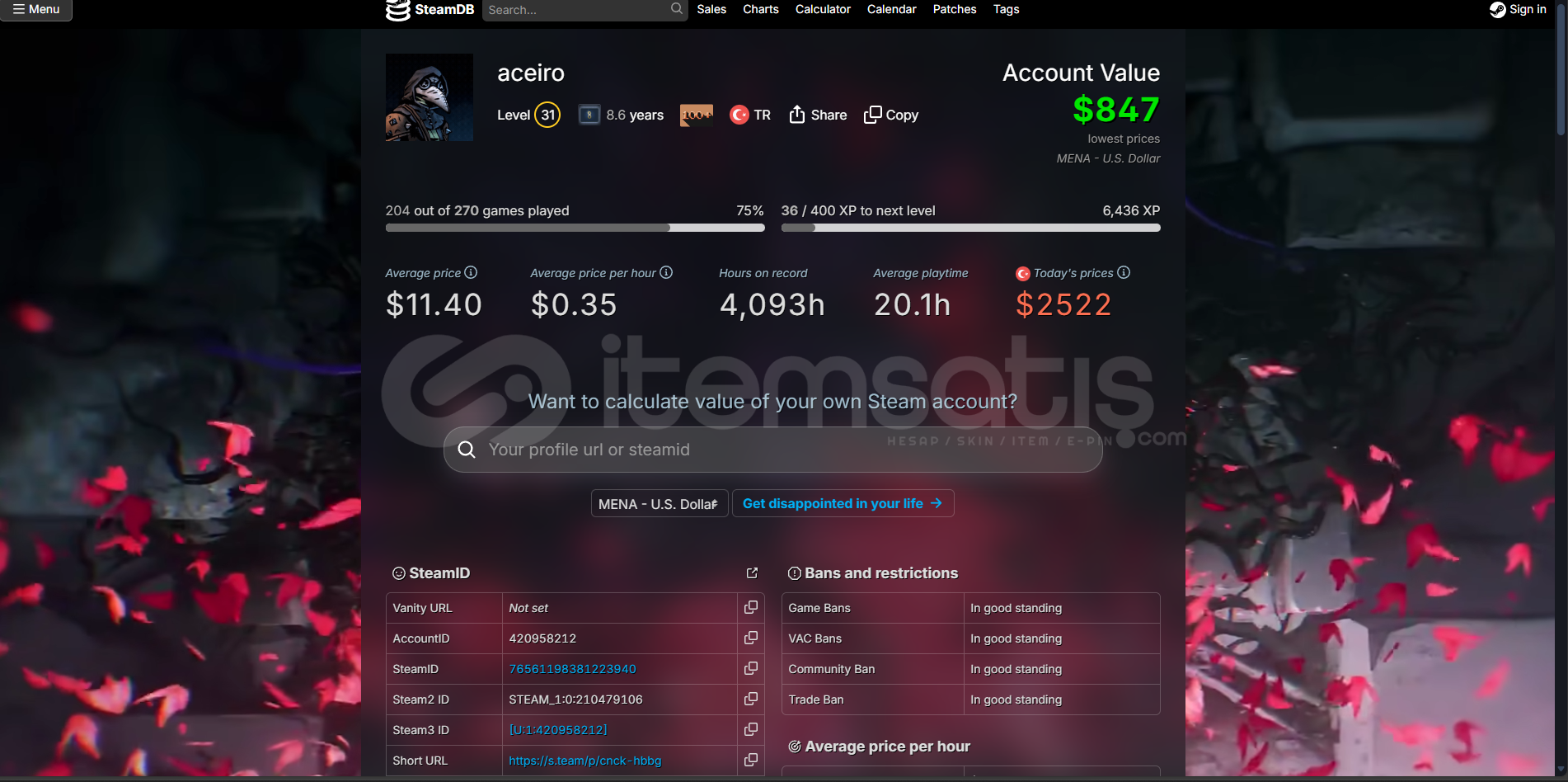Click the Average price per hour info icon
The image size is (1568, 782).
coord(666,272)
